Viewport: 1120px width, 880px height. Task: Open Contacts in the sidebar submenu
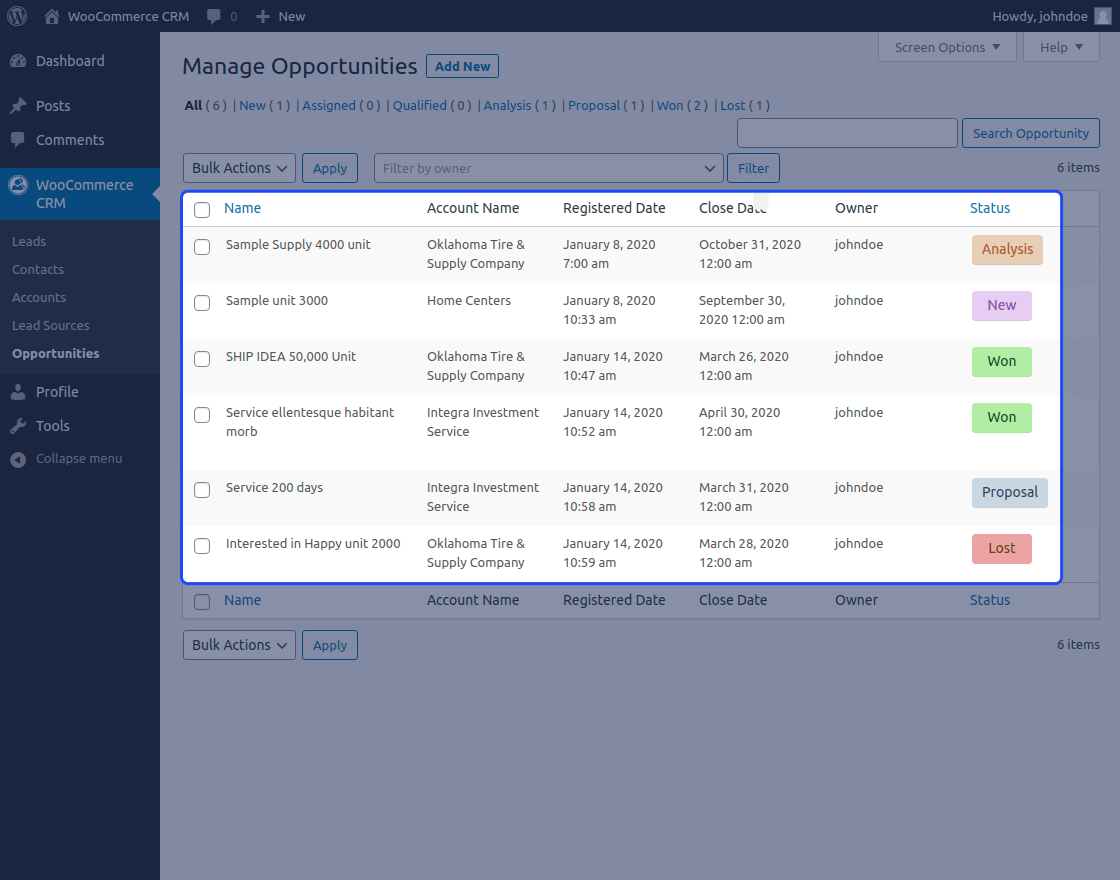tap(38, 269)
